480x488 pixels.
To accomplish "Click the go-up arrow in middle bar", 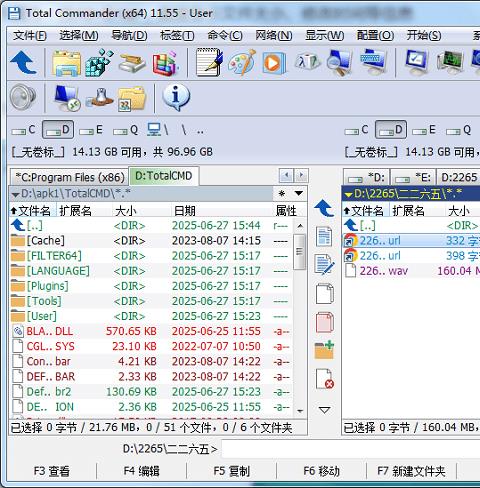I will 324,208.
